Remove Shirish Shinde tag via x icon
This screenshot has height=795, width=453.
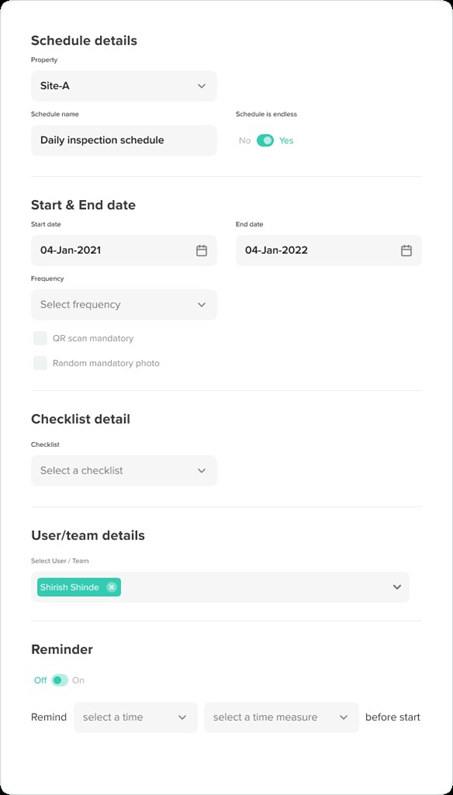point(112,587)
